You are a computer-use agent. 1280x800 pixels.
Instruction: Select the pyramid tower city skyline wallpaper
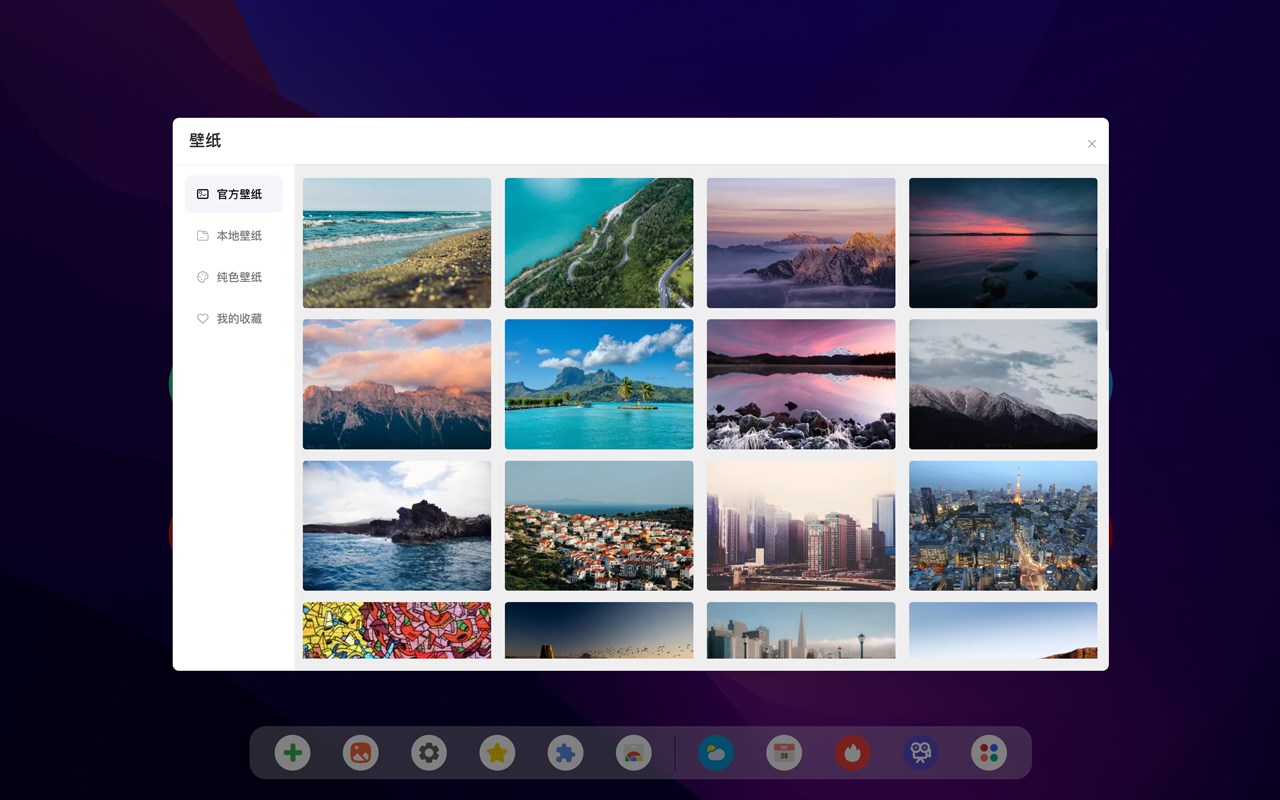pos(801,630)
